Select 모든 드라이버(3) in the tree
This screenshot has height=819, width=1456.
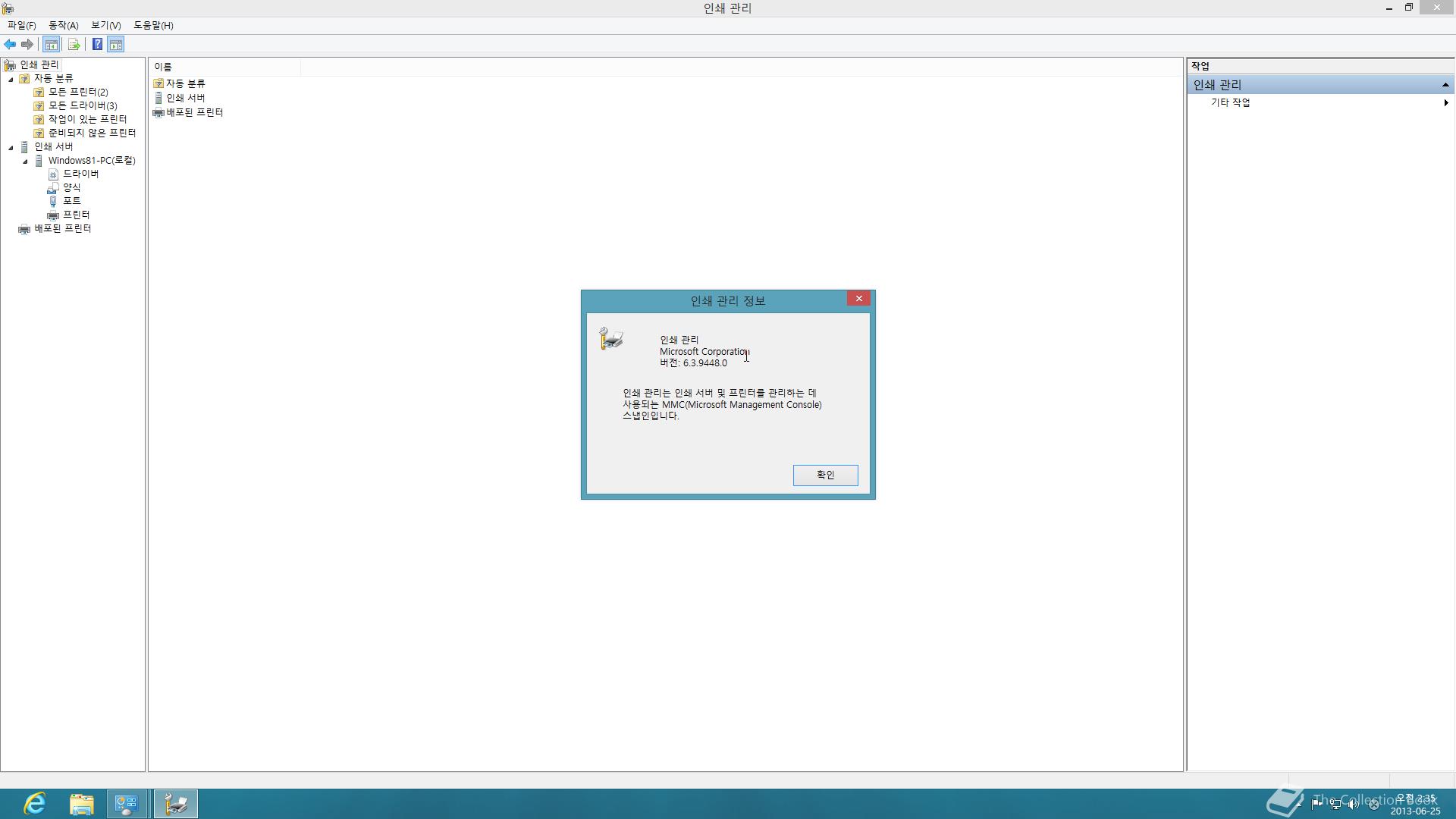[x=83, y=105]
